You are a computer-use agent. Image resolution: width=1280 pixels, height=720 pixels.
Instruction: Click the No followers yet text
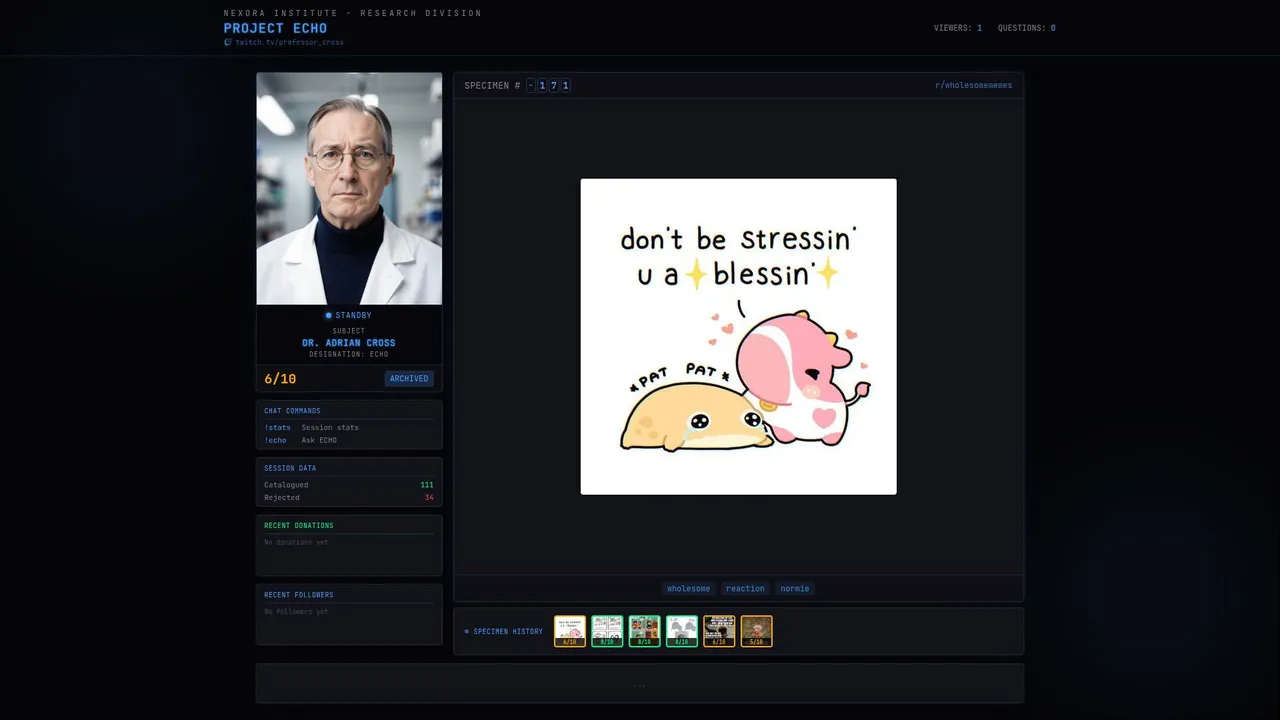point(296,611)
